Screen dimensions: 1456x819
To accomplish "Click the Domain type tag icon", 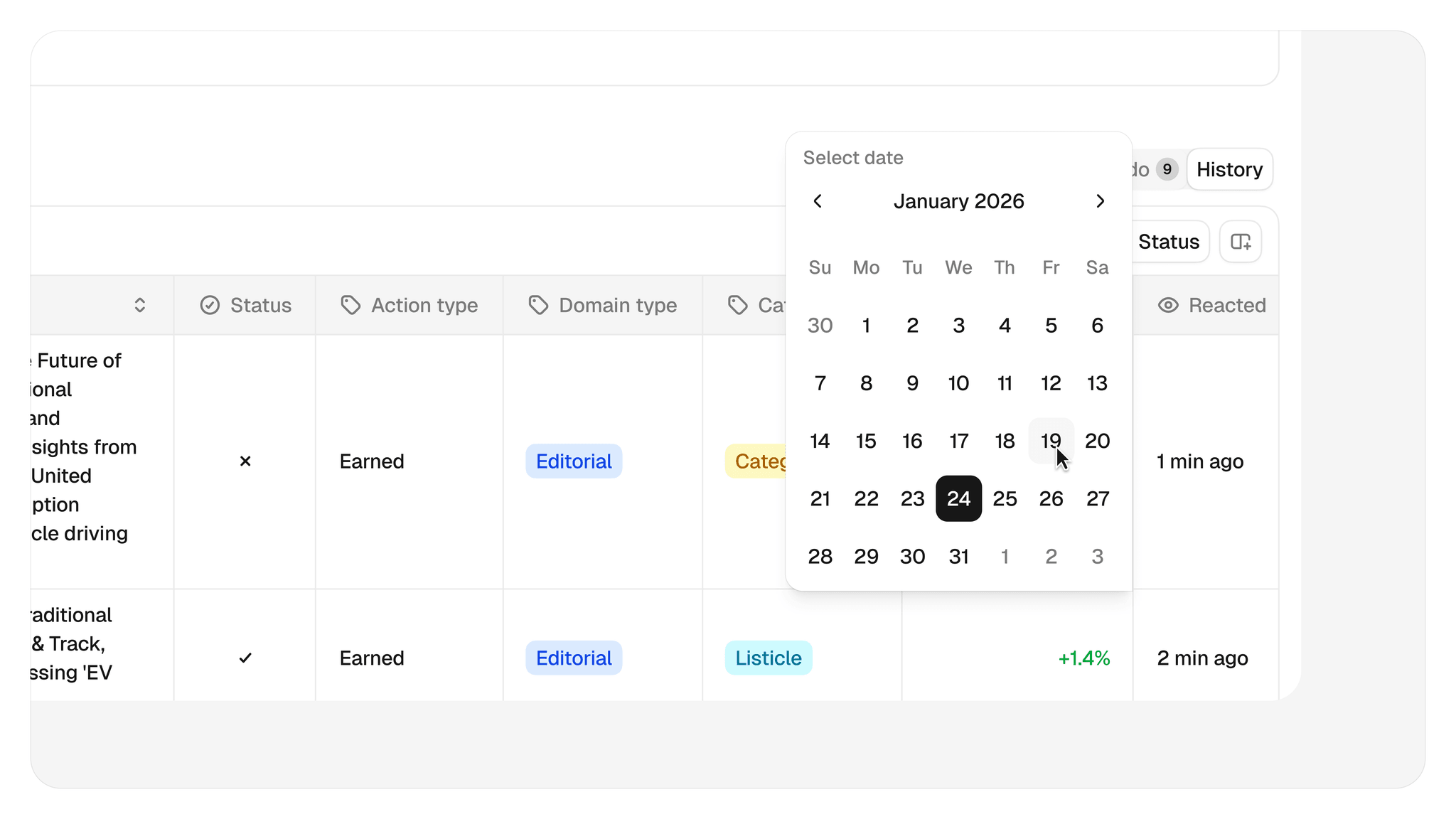I will [538, 305].
